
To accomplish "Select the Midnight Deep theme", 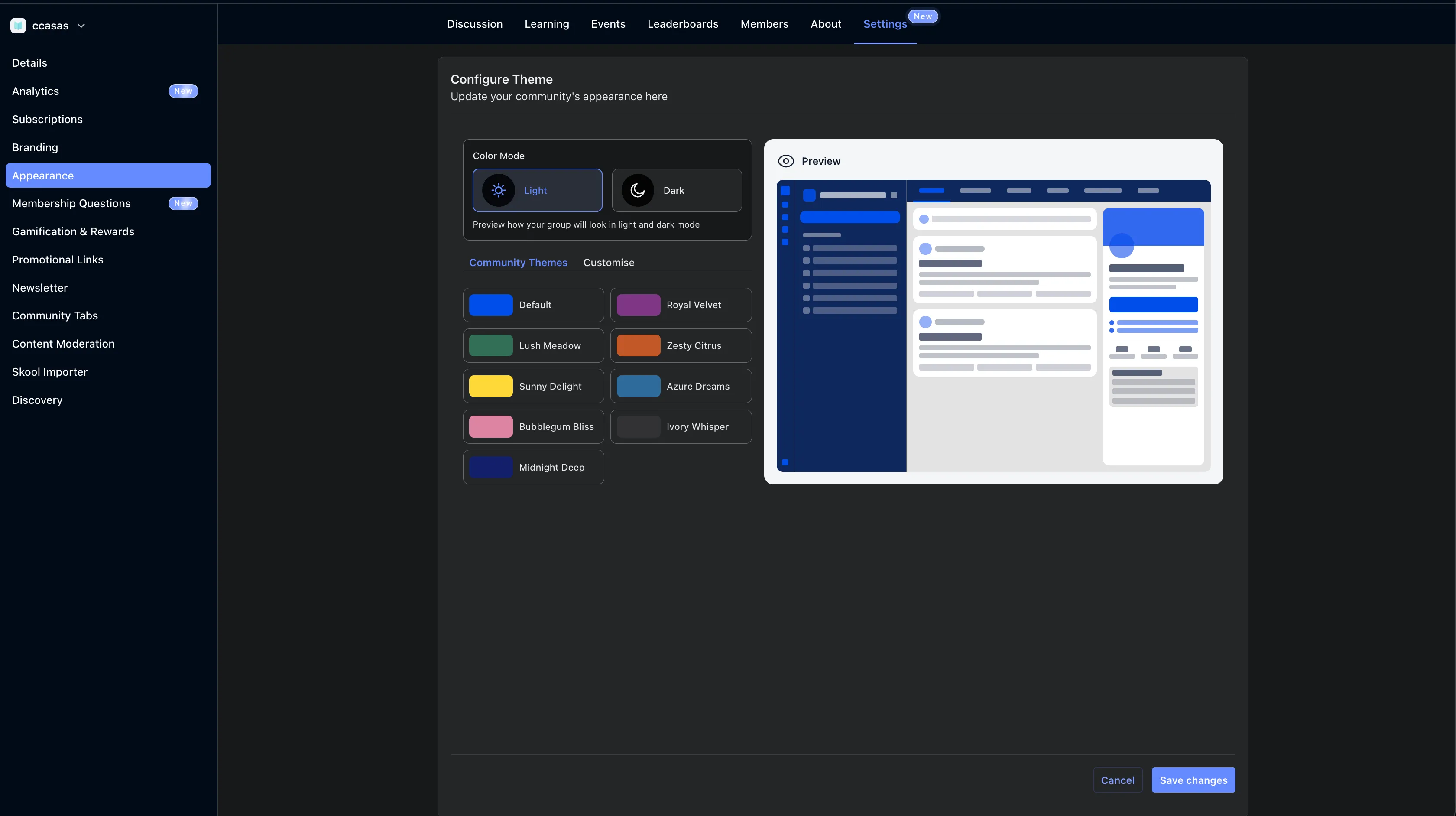I will tap(533, 467).
